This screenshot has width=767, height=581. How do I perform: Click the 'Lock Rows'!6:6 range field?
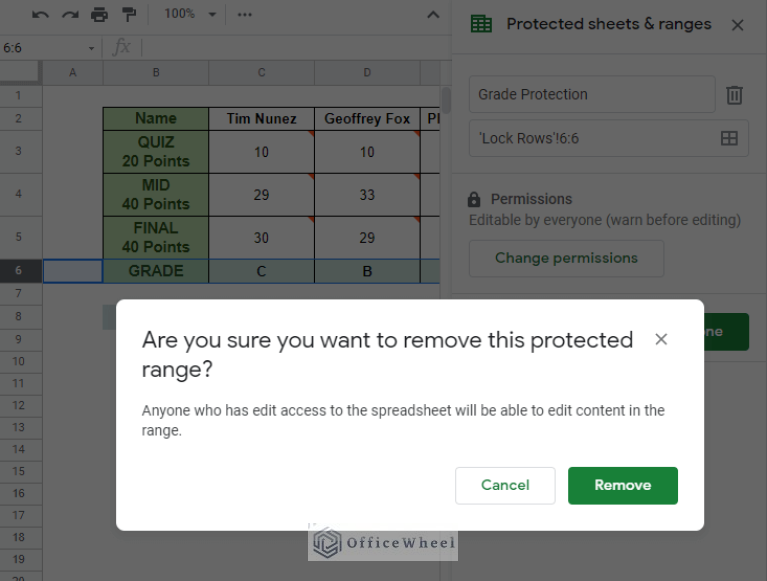tap(590, 138)
